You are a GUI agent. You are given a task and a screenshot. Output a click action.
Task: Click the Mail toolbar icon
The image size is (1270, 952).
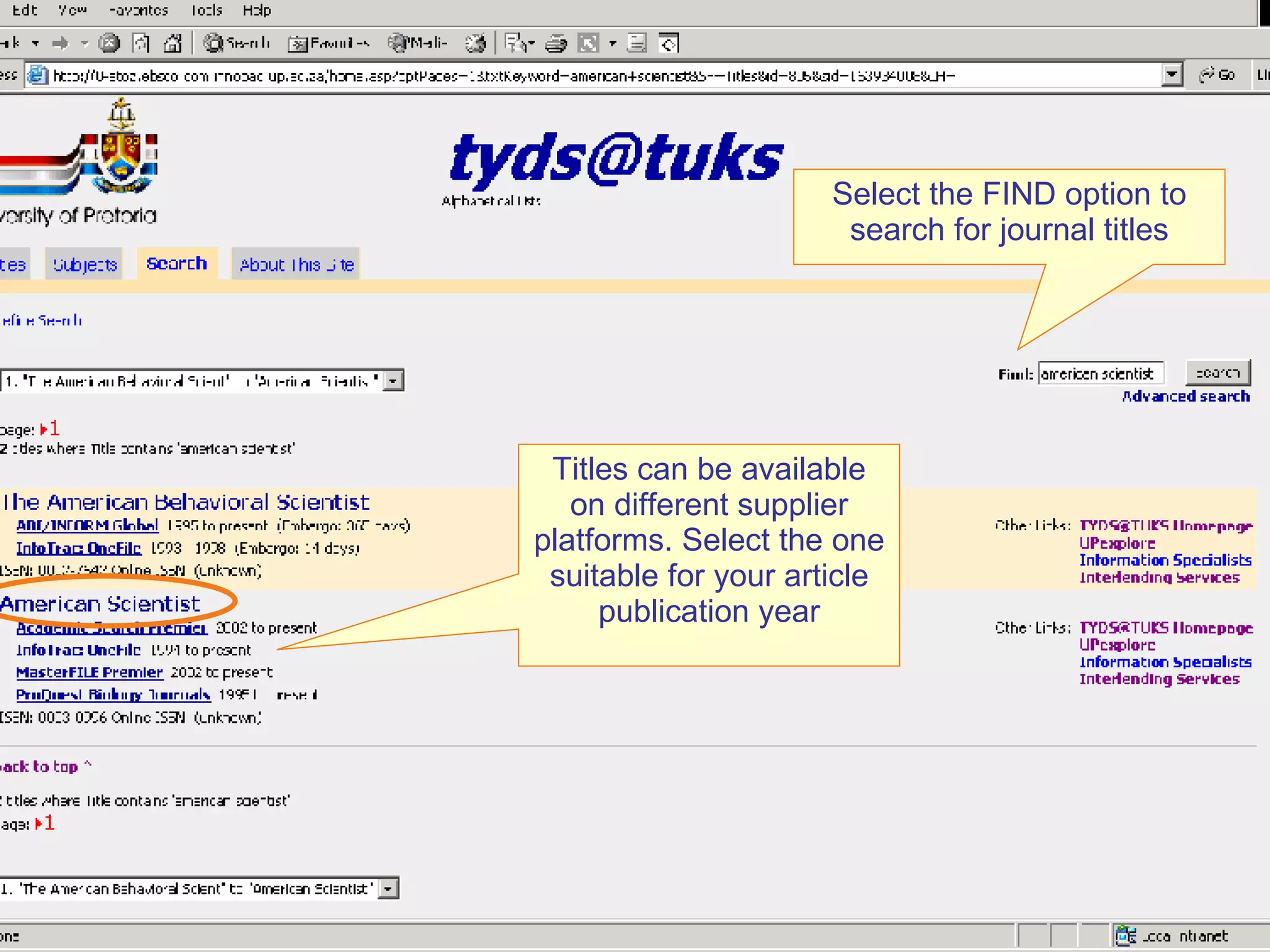pyautogui.click(x=516, y=43)
